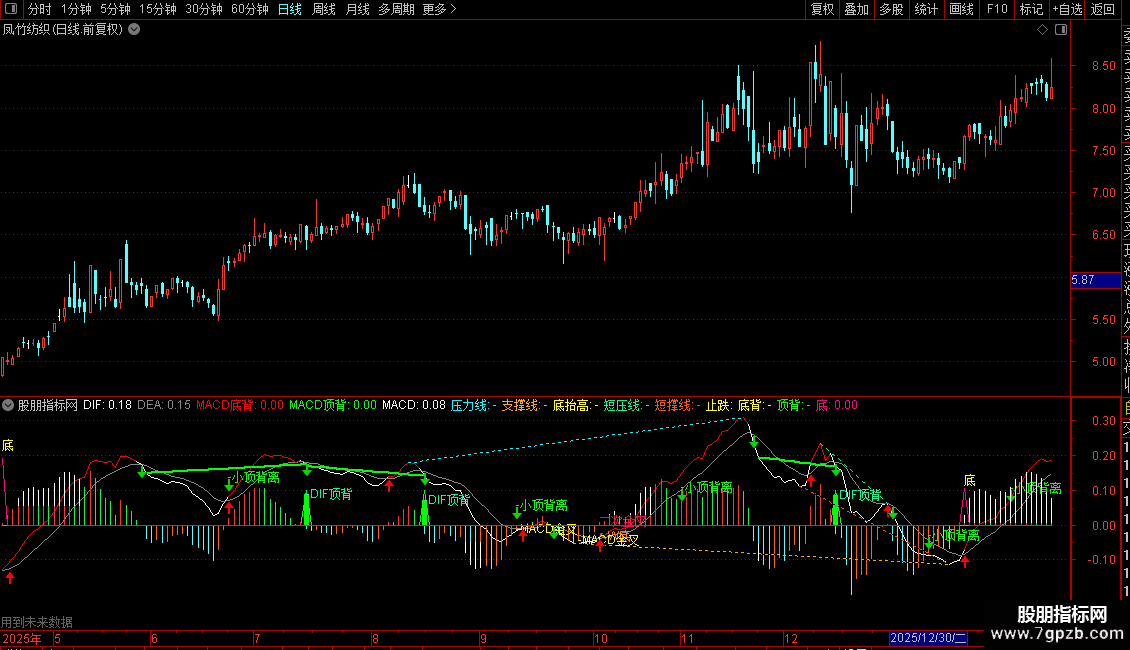The height and width of the screenshot is (650, 1130).
Task: Switch to 分时 chart period
Action: point(40,9)
